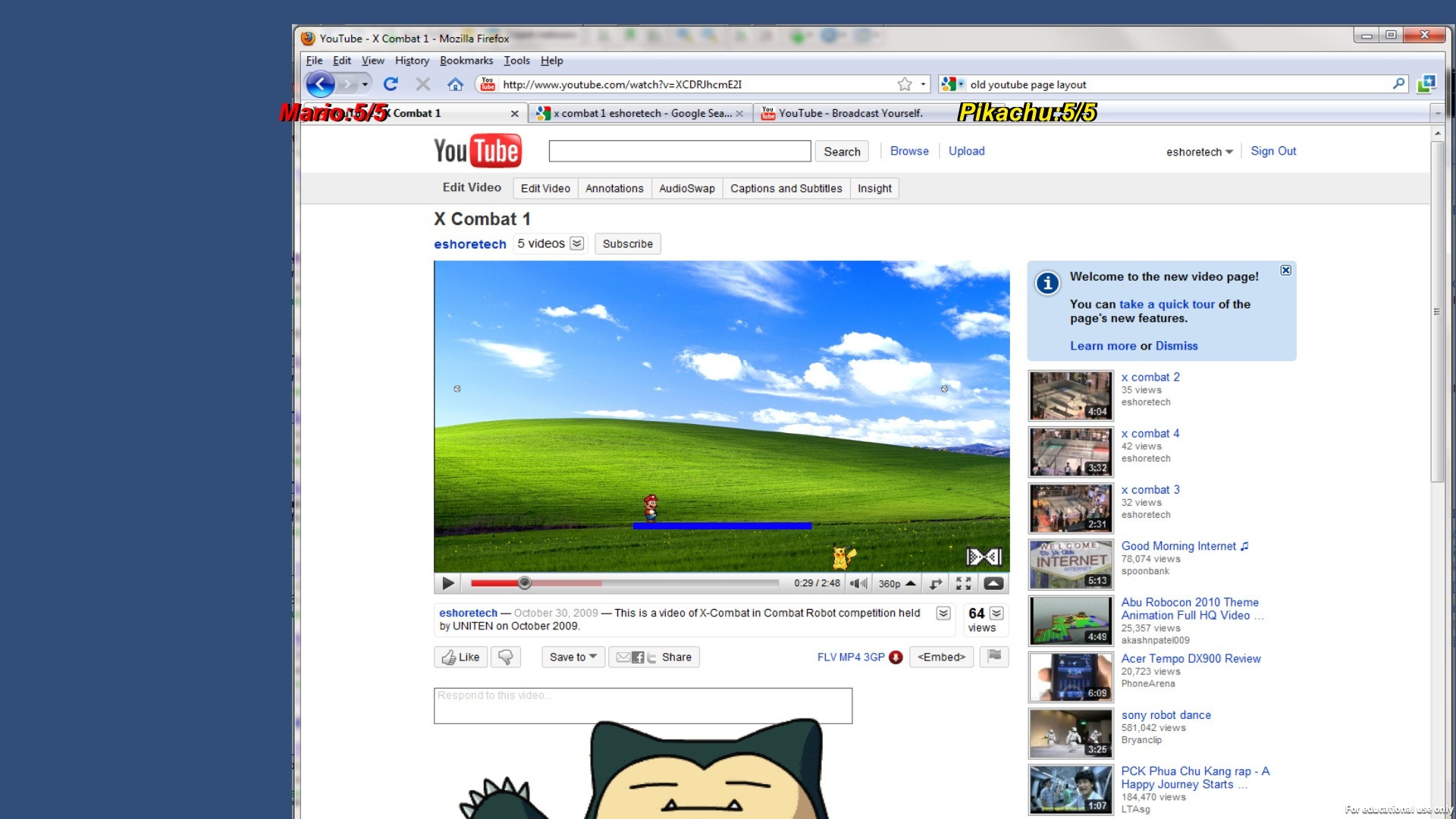Click the Embed button
1456x819 pixels.
[x=941, y=657]
